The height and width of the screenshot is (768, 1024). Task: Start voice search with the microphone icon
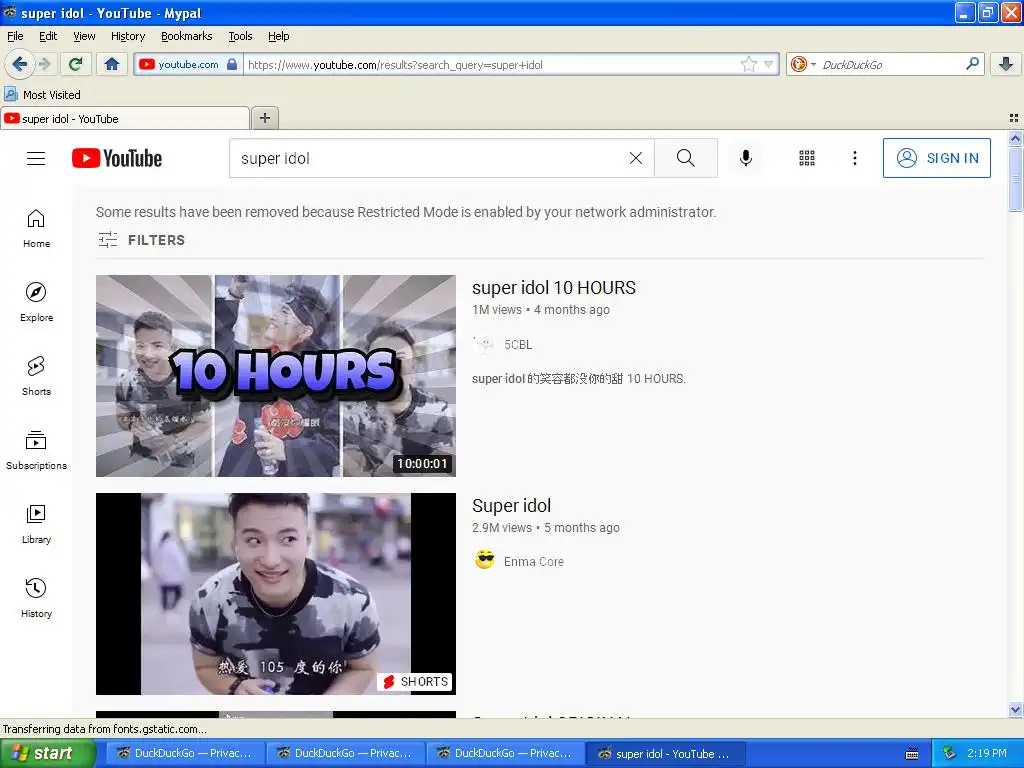click(746, 158)
